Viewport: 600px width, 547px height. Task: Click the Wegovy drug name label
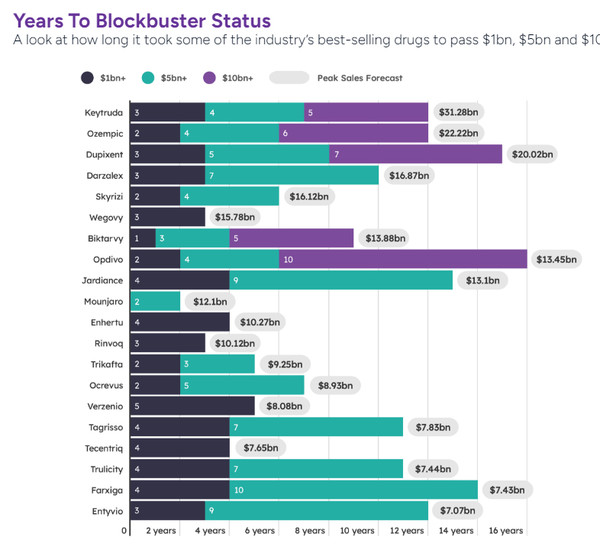[x=105, y=217]
